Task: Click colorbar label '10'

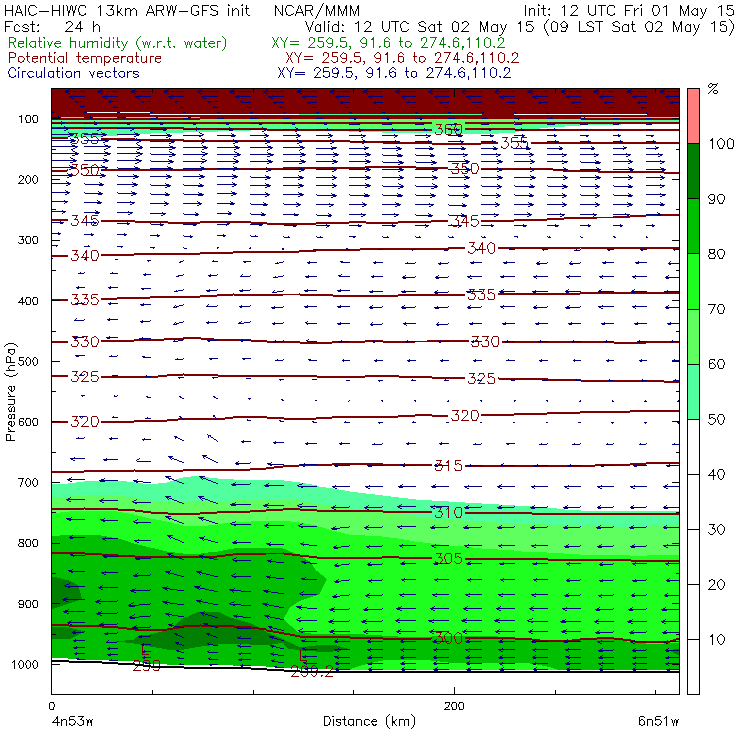Action: click(716, 640)
